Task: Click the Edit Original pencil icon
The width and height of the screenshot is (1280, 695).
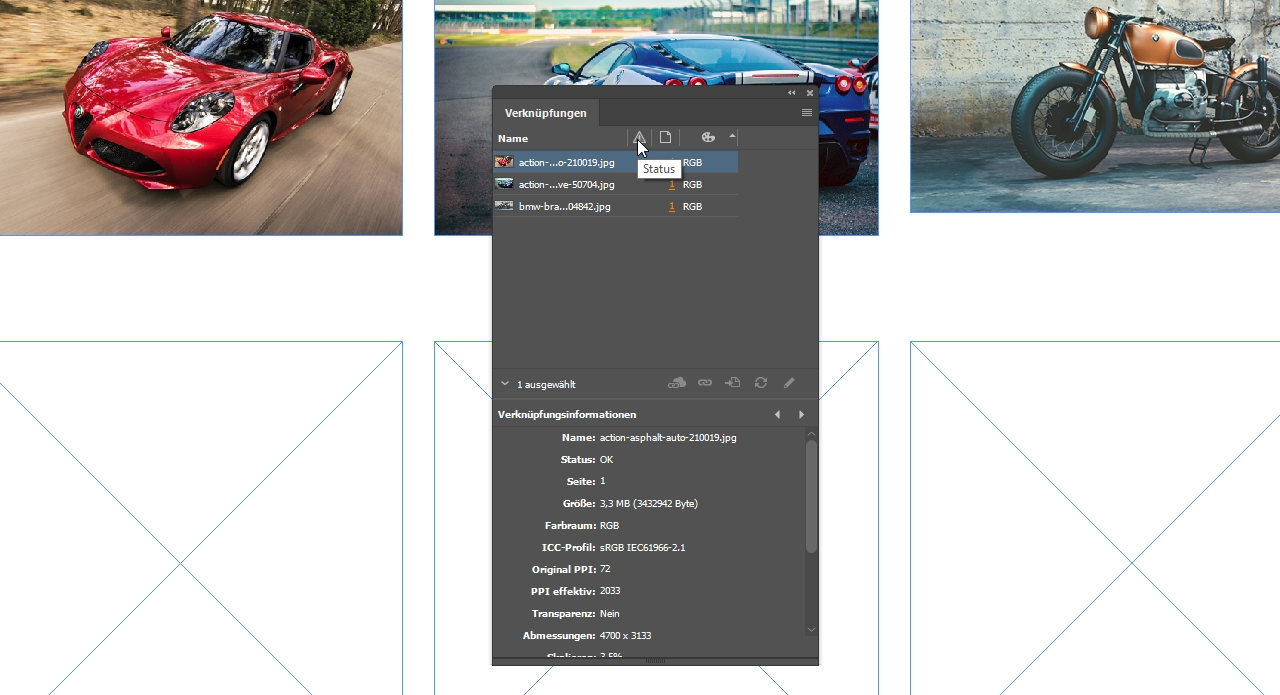Action: tap(789, 383)
